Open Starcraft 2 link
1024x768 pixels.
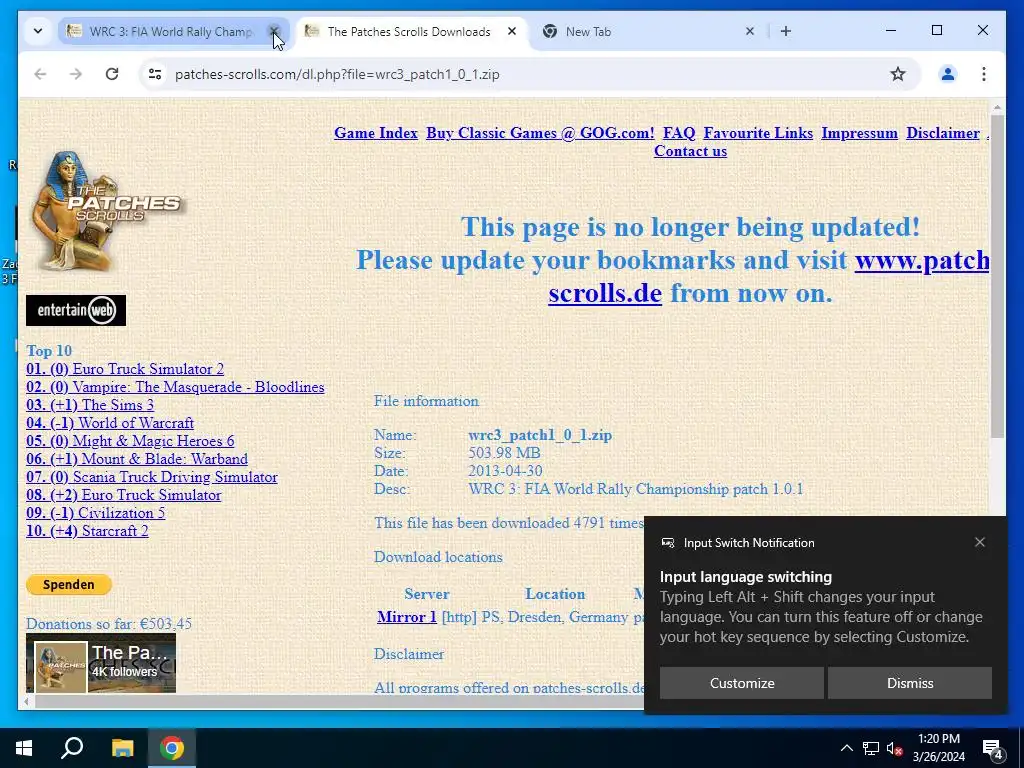tap(87, 531)
